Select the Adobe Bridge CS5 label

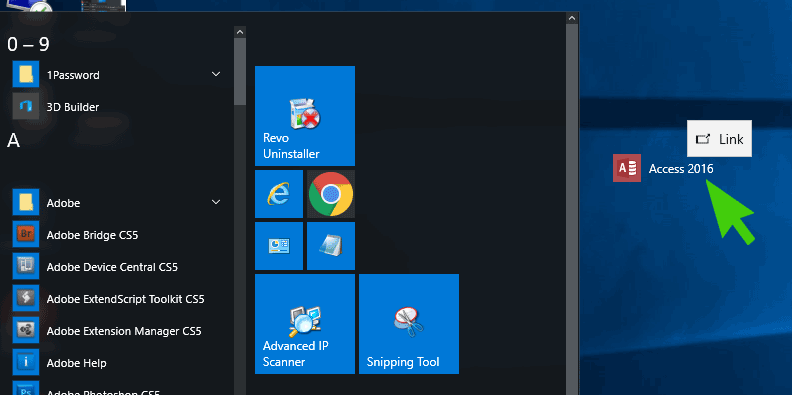click(92, 235)
